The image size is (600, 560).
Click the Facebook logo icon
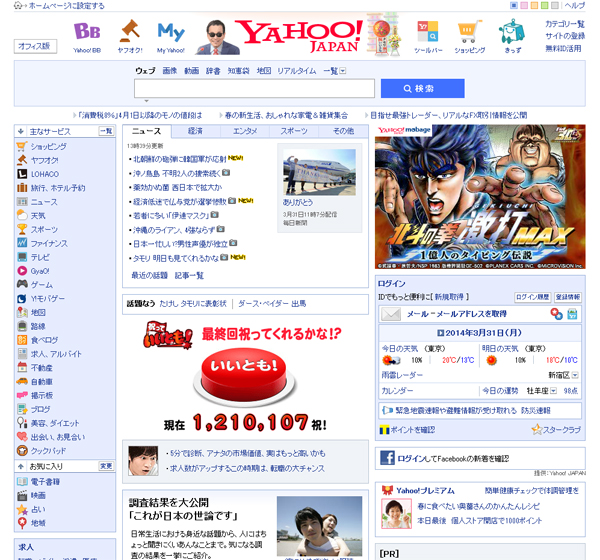pyautogui.click(x=387, y=458)
